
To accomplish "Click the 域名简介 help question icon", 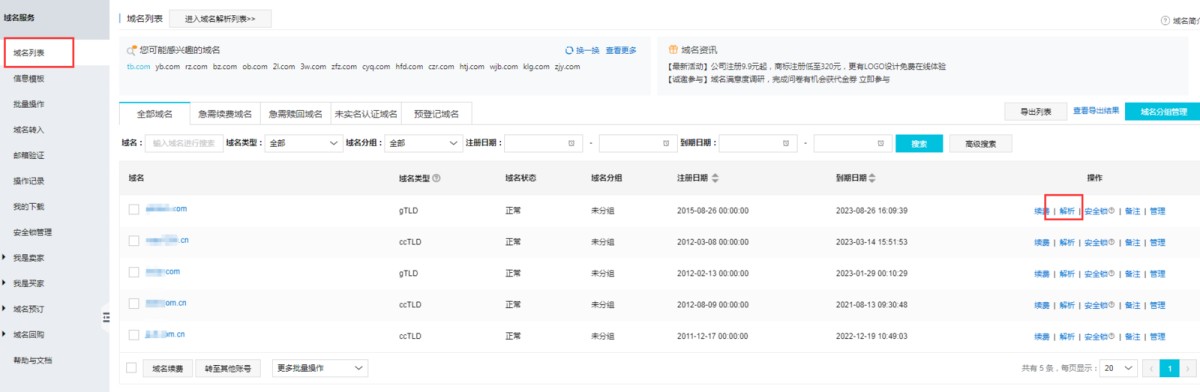I will (1166, 20).
